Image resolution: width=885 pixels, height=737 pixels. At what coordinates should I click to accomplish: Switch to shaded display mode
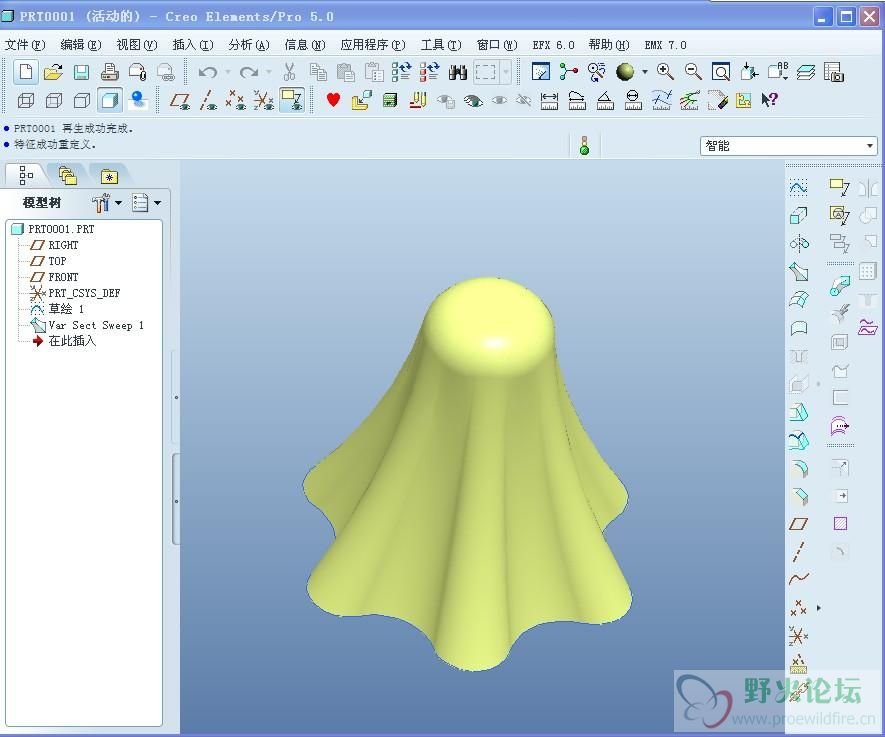point(110,100)
